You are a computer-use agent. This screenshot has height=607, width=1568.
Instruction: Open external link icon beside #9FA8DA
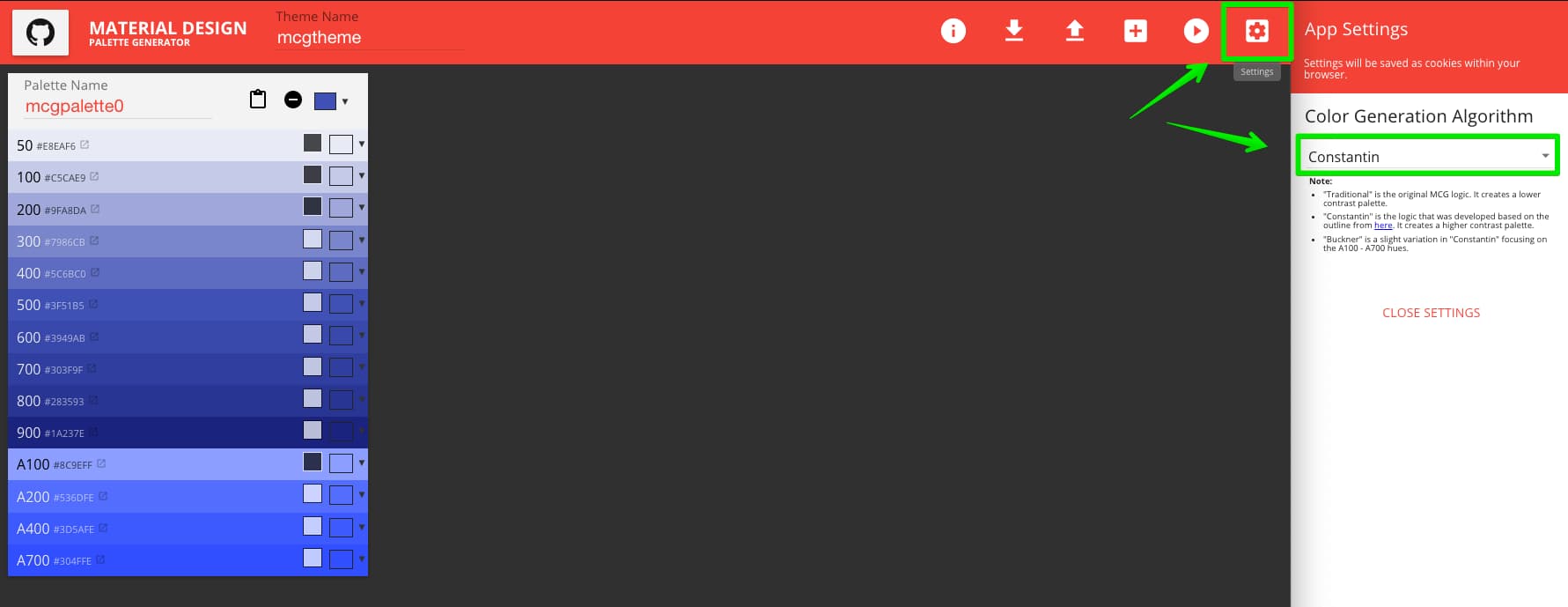(95, 210)
